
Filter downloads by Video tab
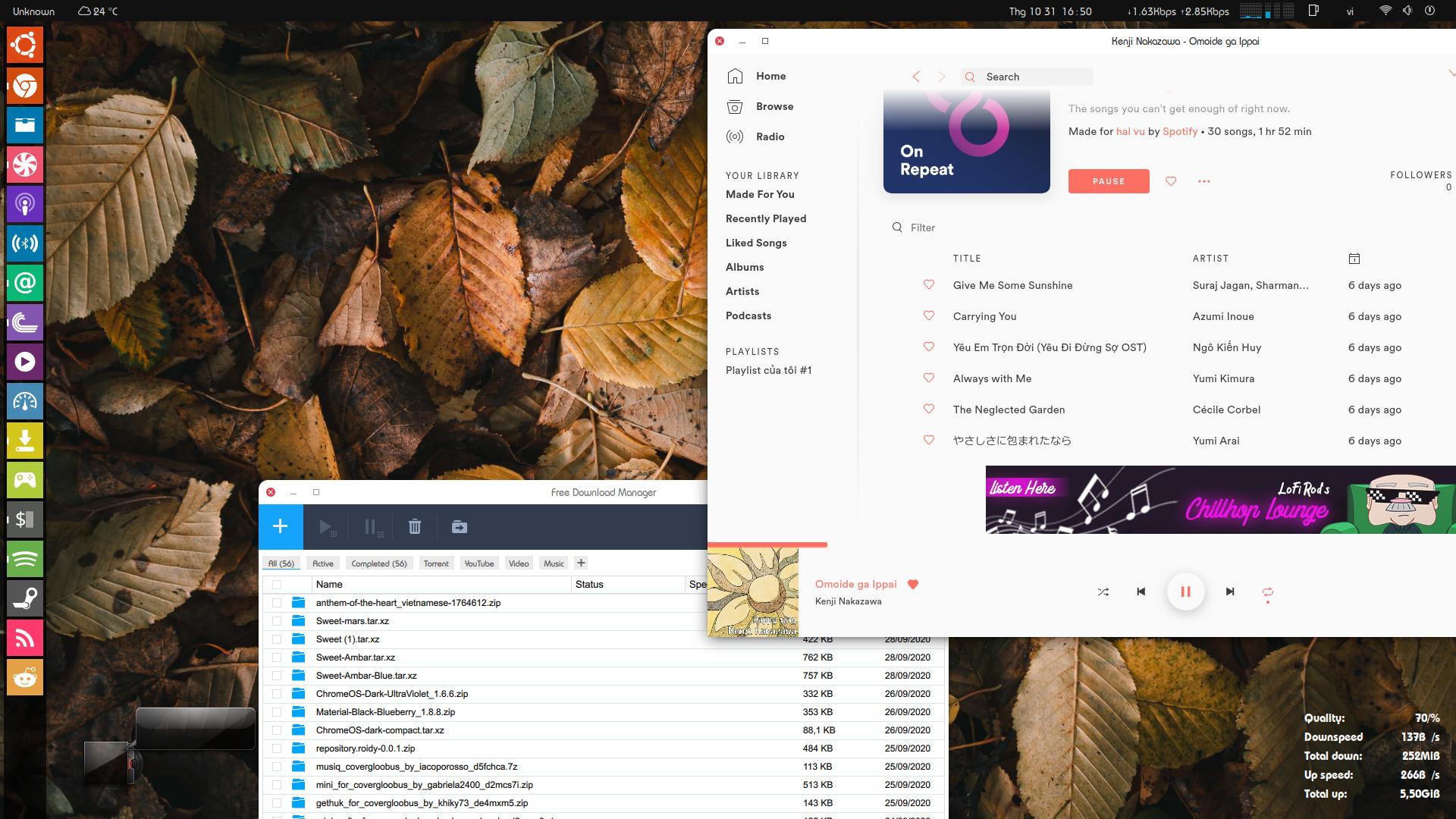pyautogui.click(x=519, y=563)
